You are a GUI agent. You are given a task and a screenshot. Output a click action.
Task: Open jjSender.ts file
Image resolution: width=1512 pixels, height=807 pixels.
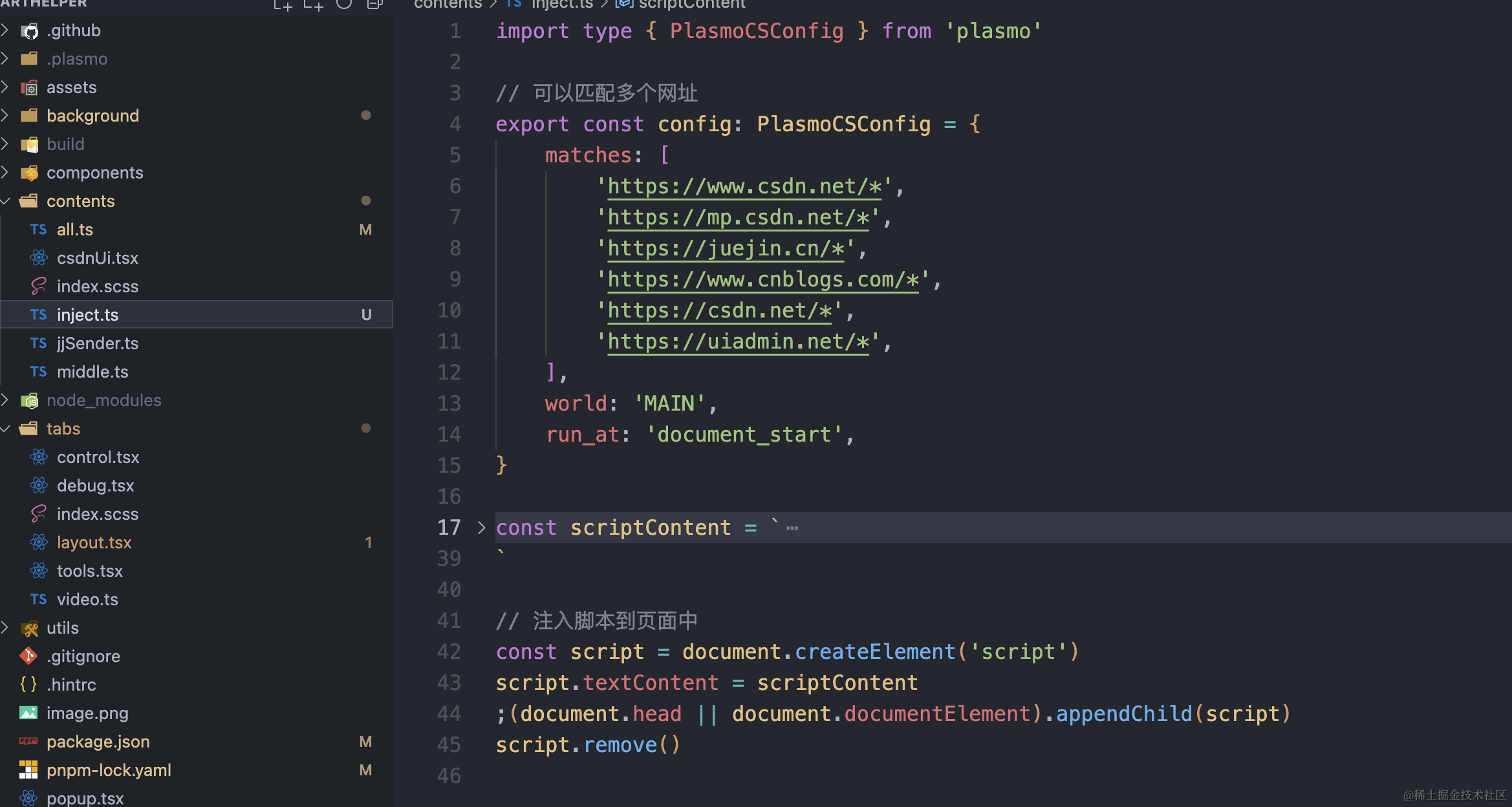pyautogui.click(x=97, y=343)
